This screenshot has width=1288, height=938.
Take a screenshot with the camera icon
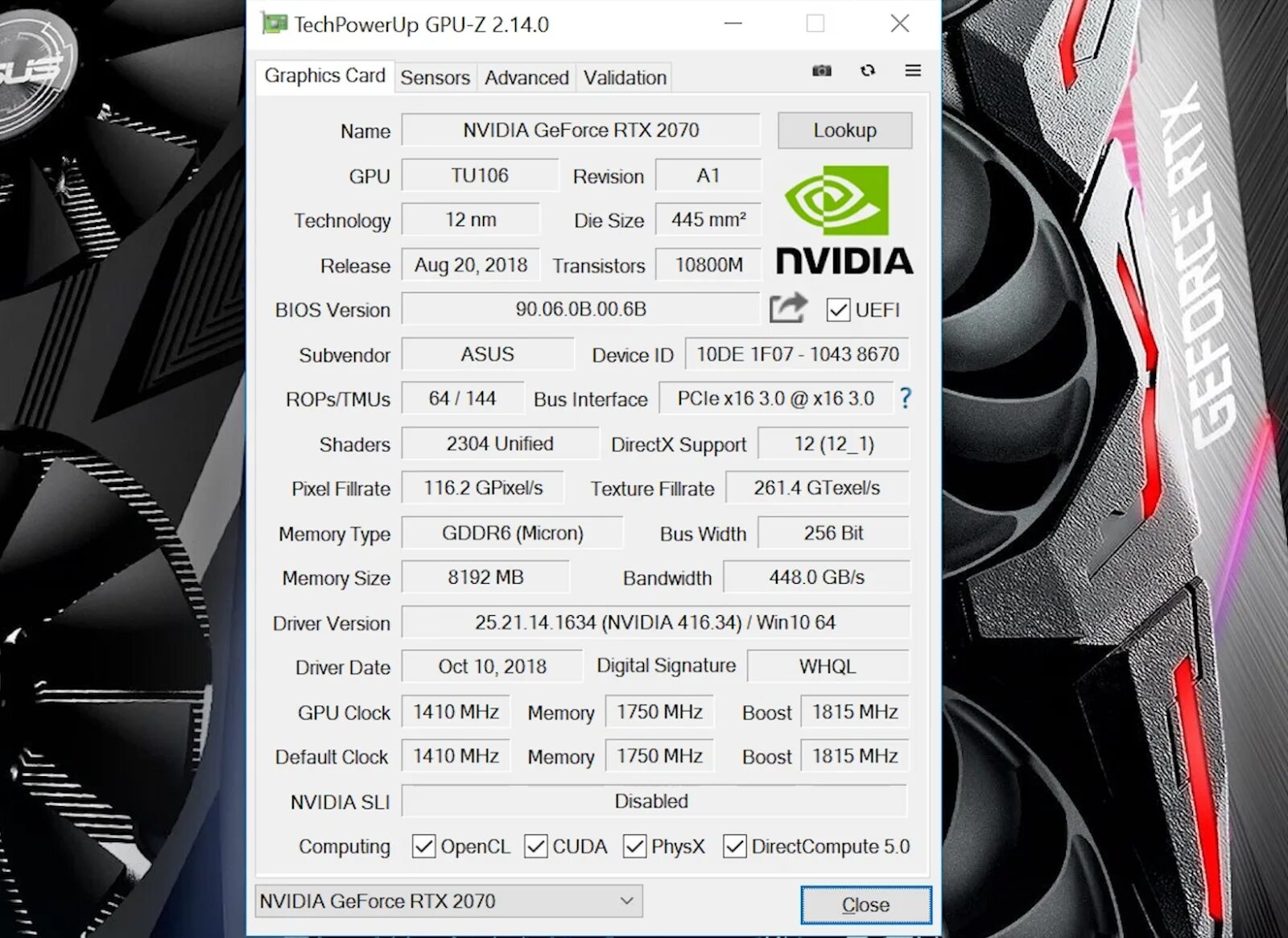pos(821,71)
